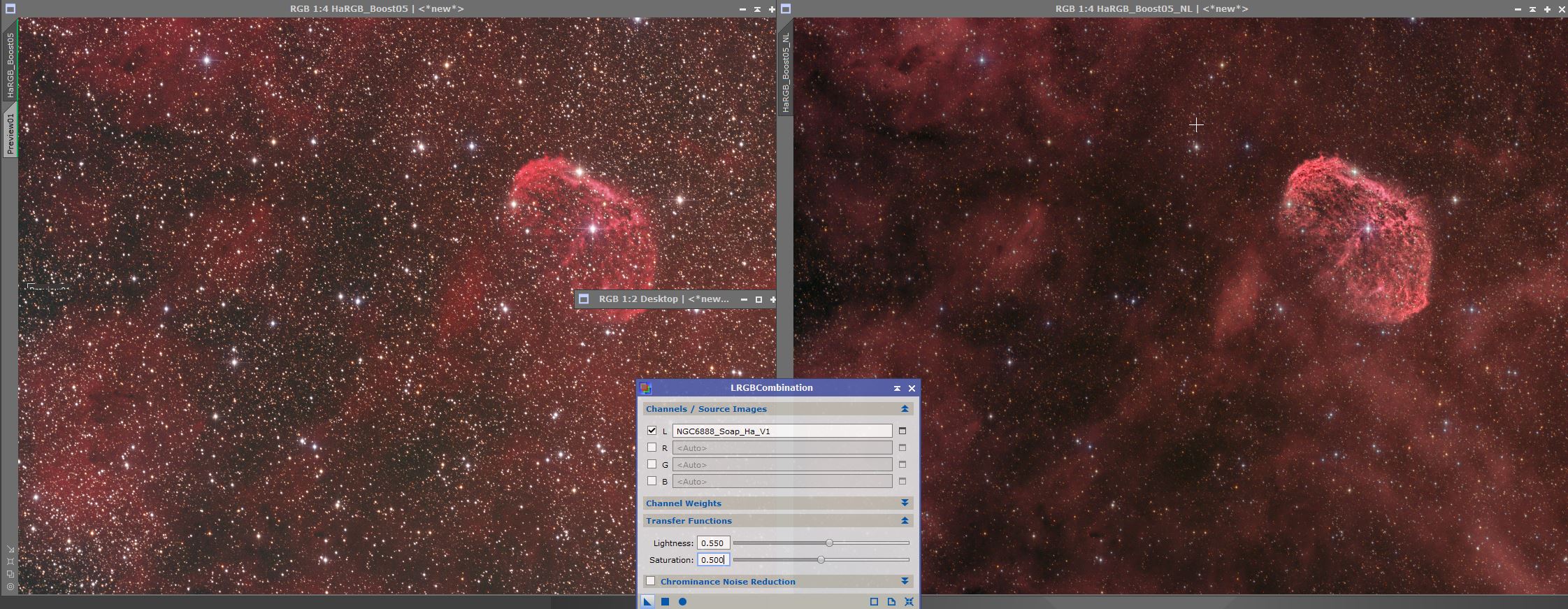Click the concentric circle icon in HaRGB_Boost05 side strip
Viewport: 1568px width, 609px height.
click(x=10, y=587)
